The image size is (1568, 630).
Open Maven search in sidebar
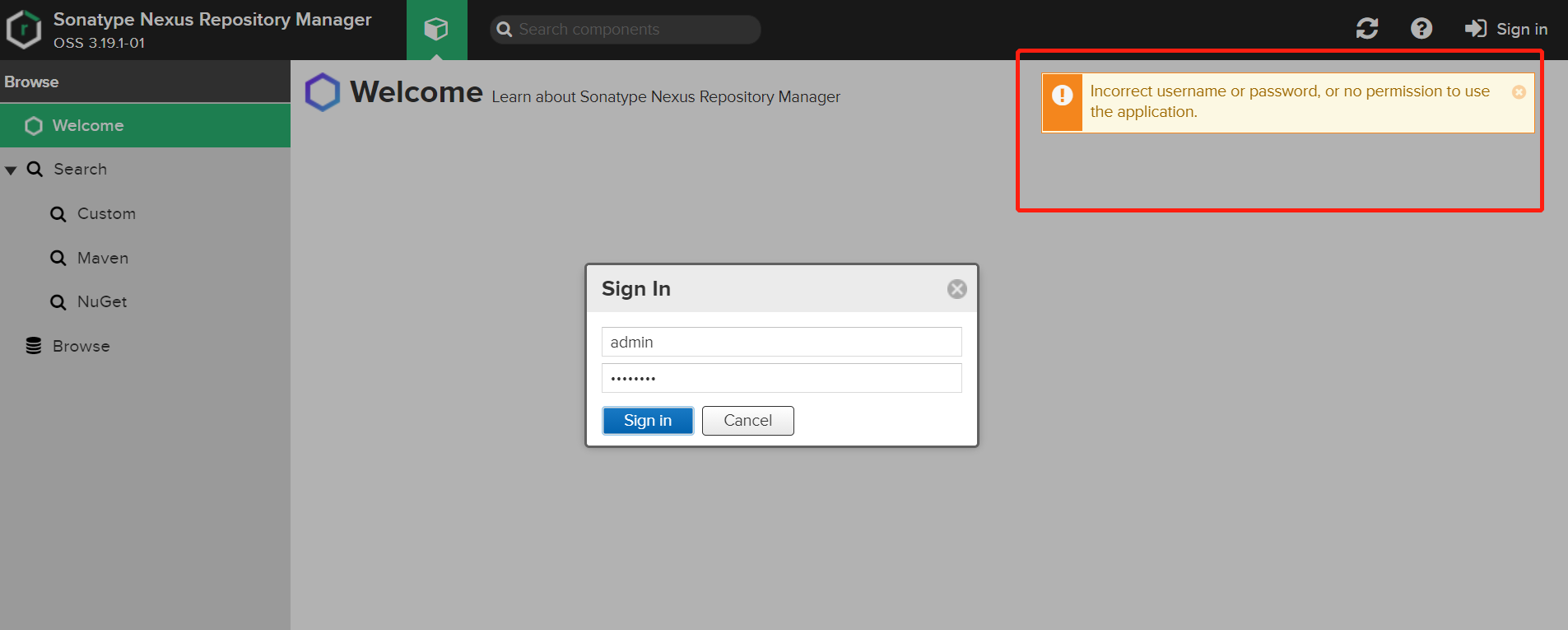pos(103,258)
